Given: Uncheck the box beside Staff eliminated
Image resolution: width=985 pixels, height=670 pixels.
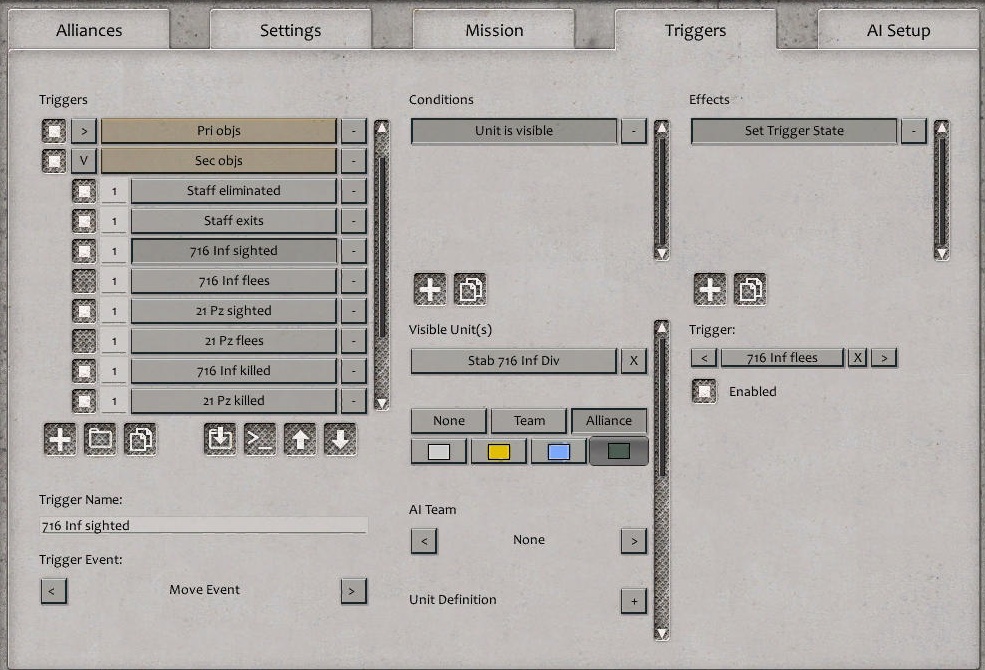Looking at the screenshot, I should [85, 190].
